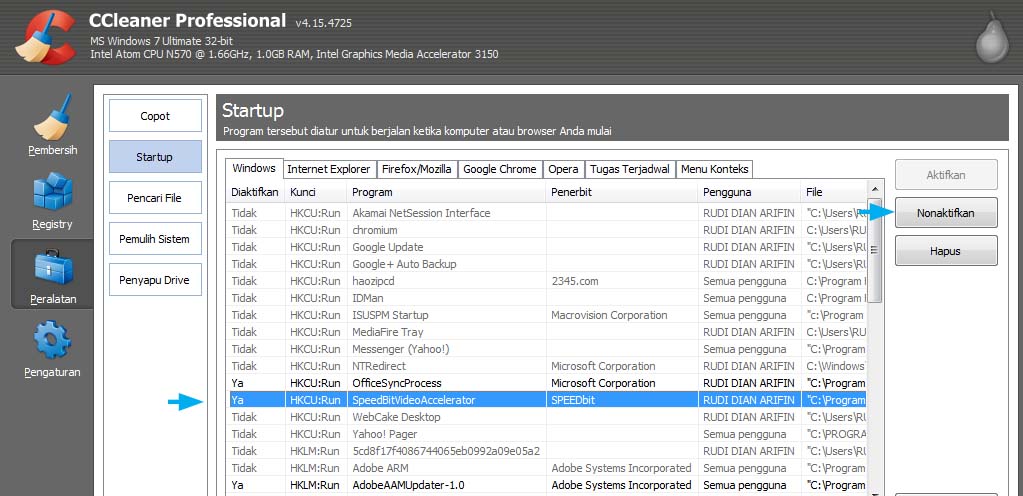Switch to the Internet Explorer tab
Image resolution: width=1023 pixels, height=496 pixels.
click(x=329, y=169)
